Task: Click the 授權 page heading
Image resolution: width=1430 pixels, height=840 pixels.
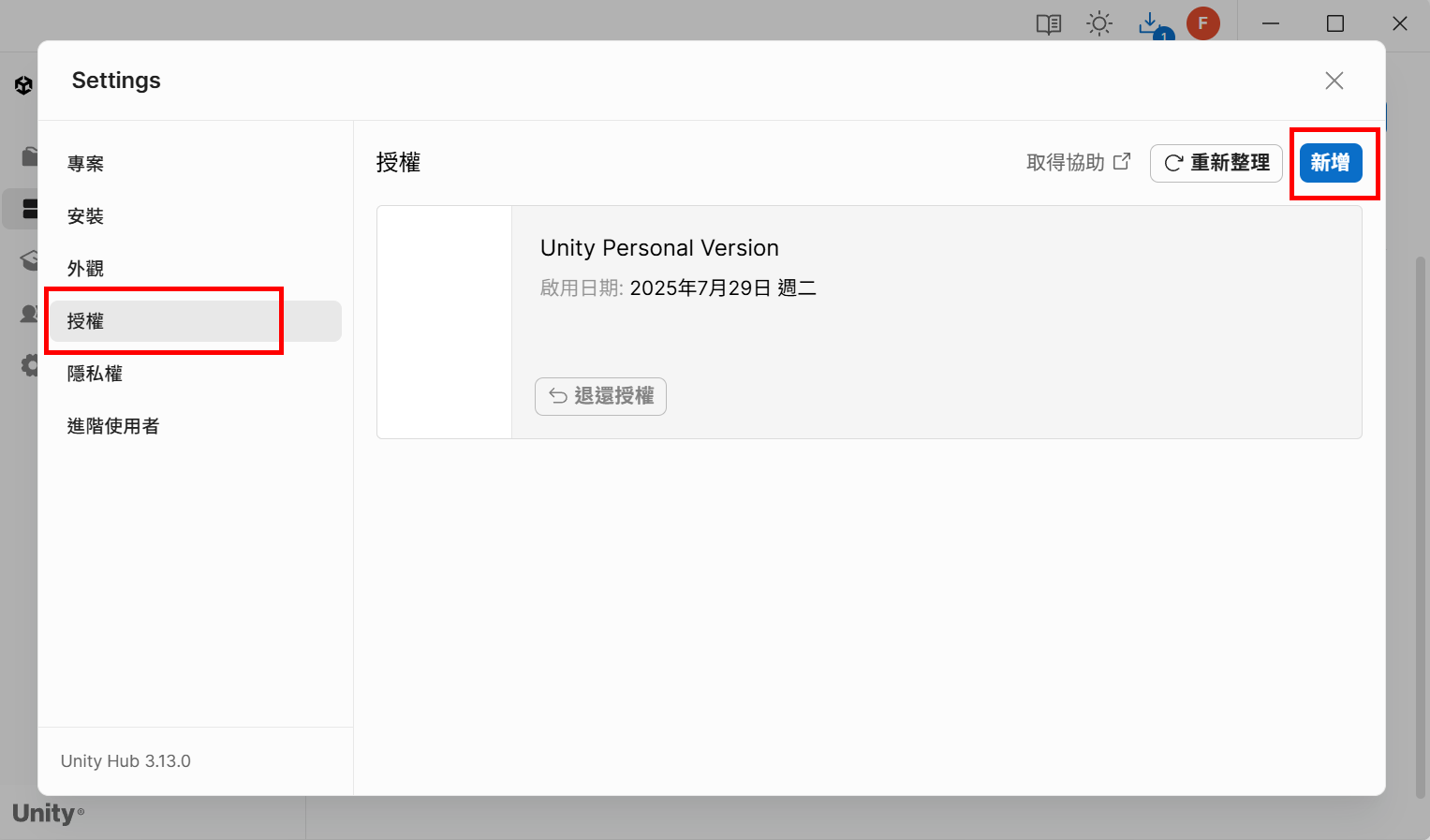Action: [x=398, y=163]
